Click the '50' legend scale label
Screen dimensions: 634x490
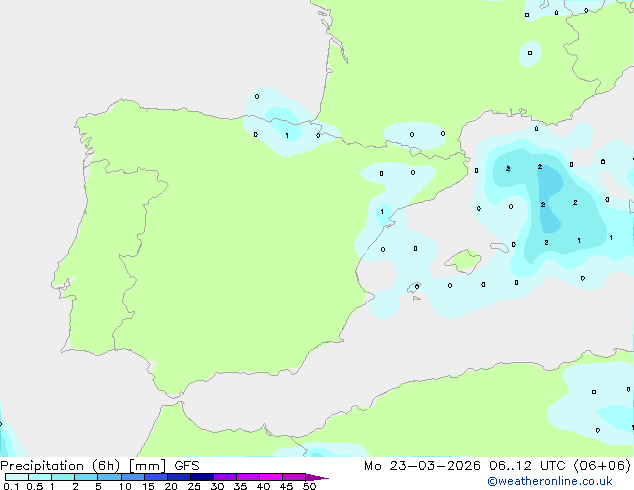click(309, 486)
